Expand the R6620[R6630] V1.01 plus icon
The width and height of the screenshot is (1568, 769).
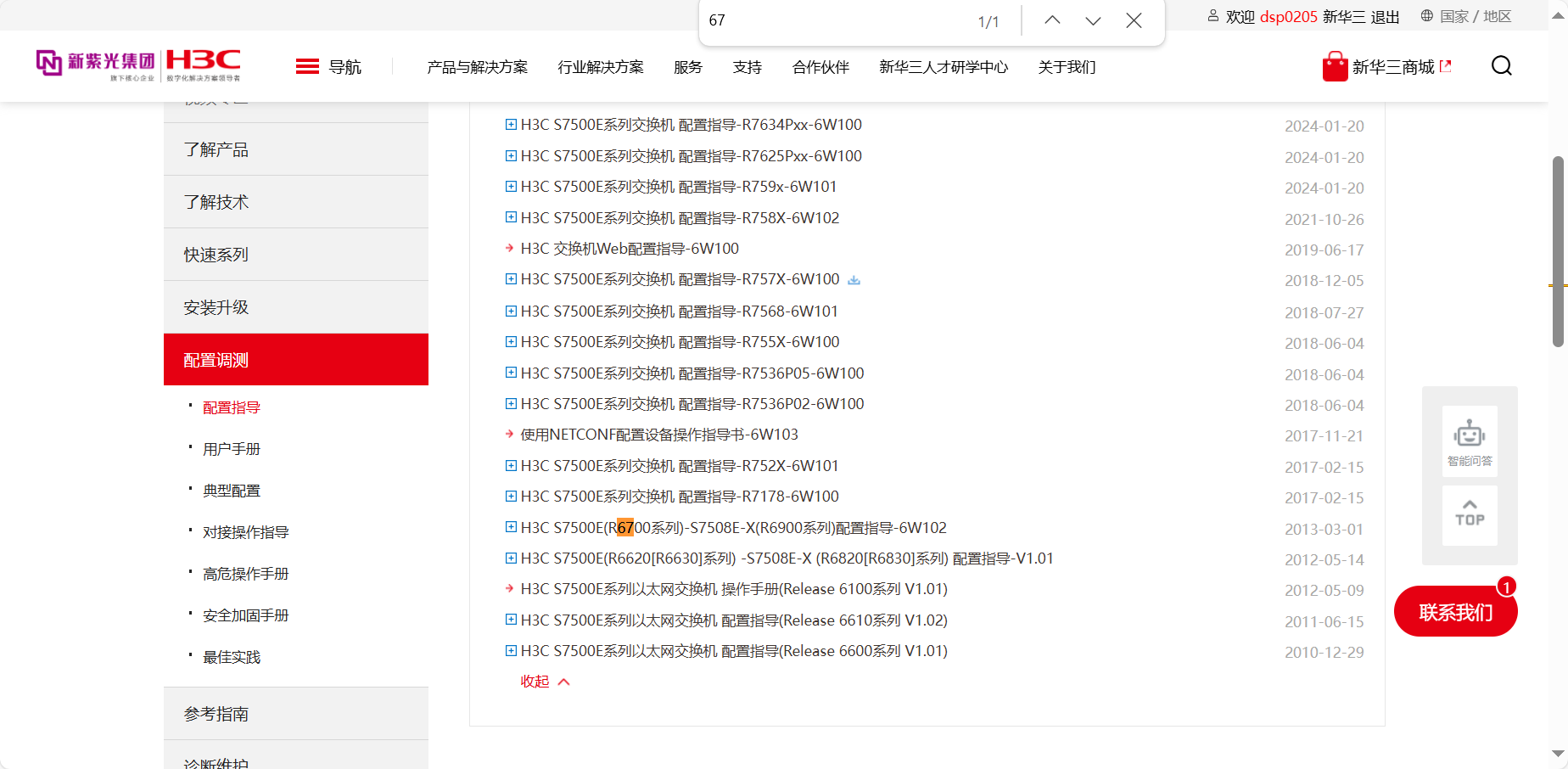[511, 559]
